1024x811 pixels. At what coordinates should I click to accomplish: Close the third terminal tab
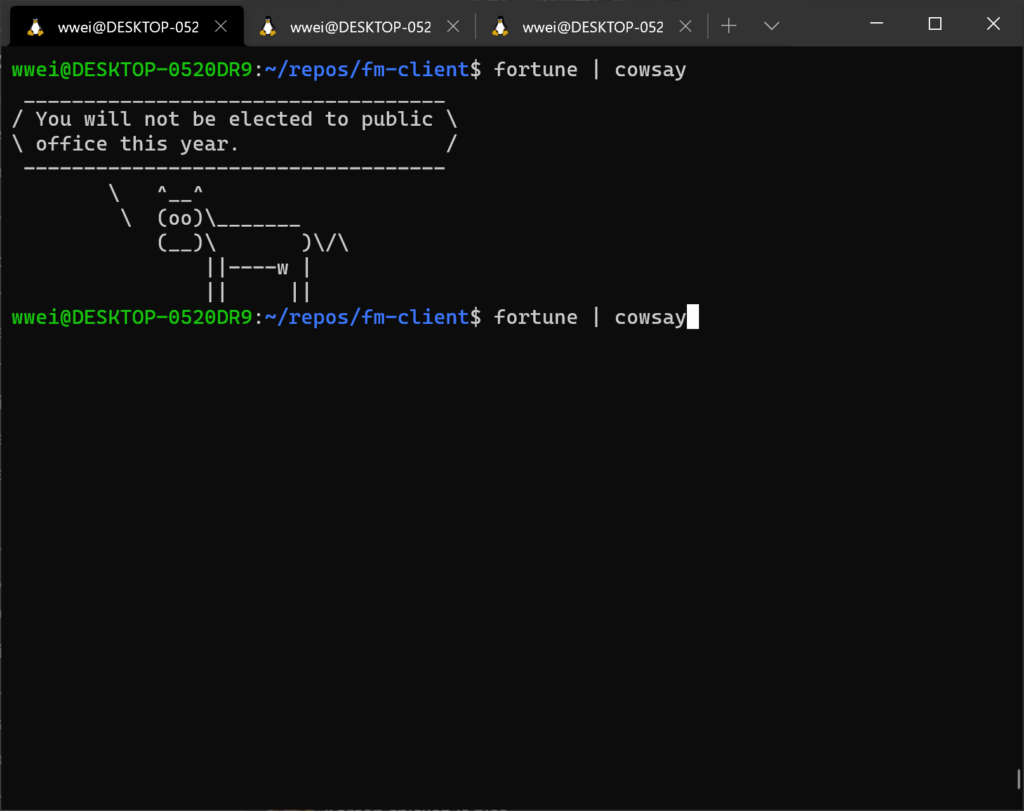tap(686, 26)
